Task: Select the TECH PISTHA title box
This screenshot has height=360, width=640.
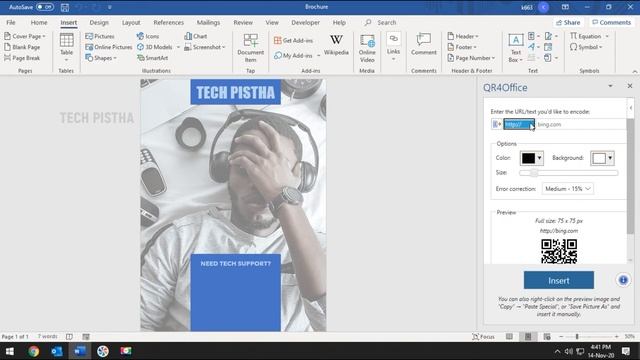Action: (236, 92)
